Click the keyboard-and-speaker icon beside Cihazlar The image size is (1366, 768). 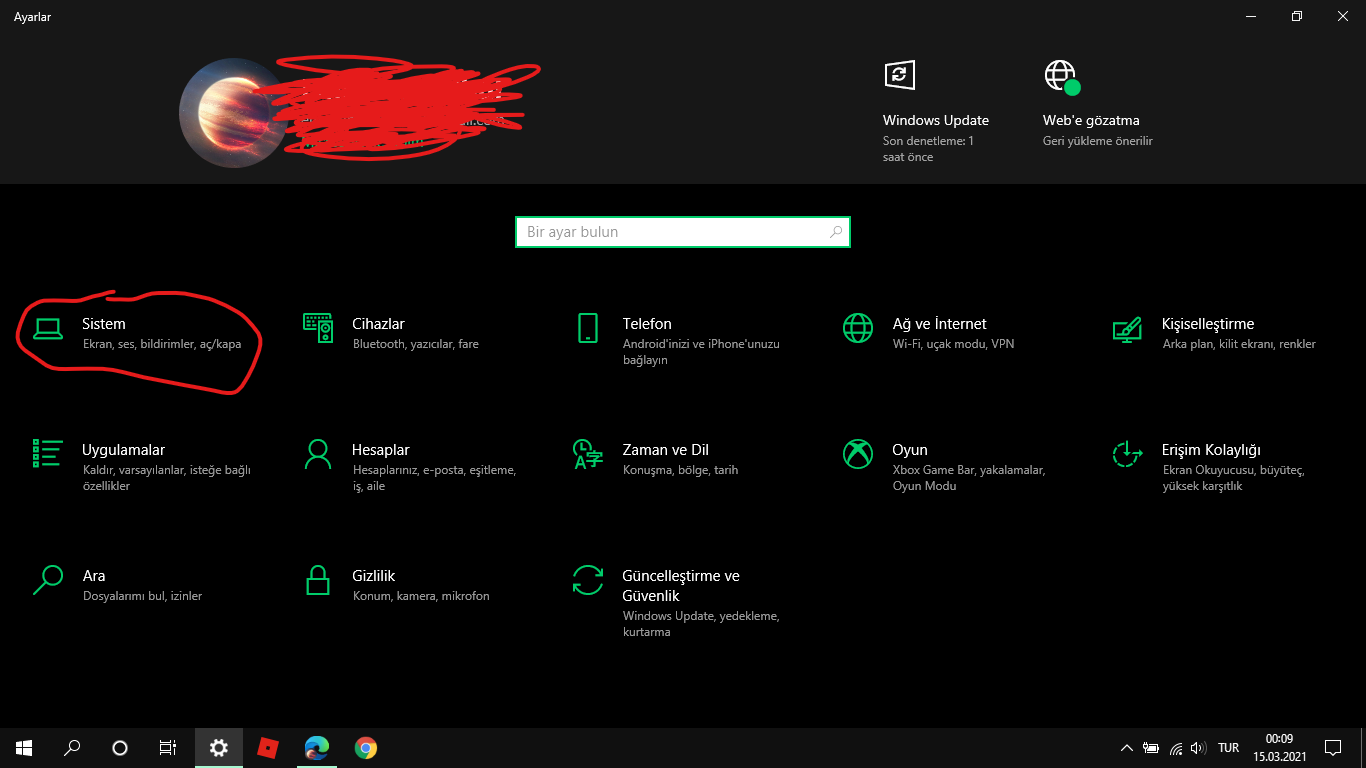[318, 328]
